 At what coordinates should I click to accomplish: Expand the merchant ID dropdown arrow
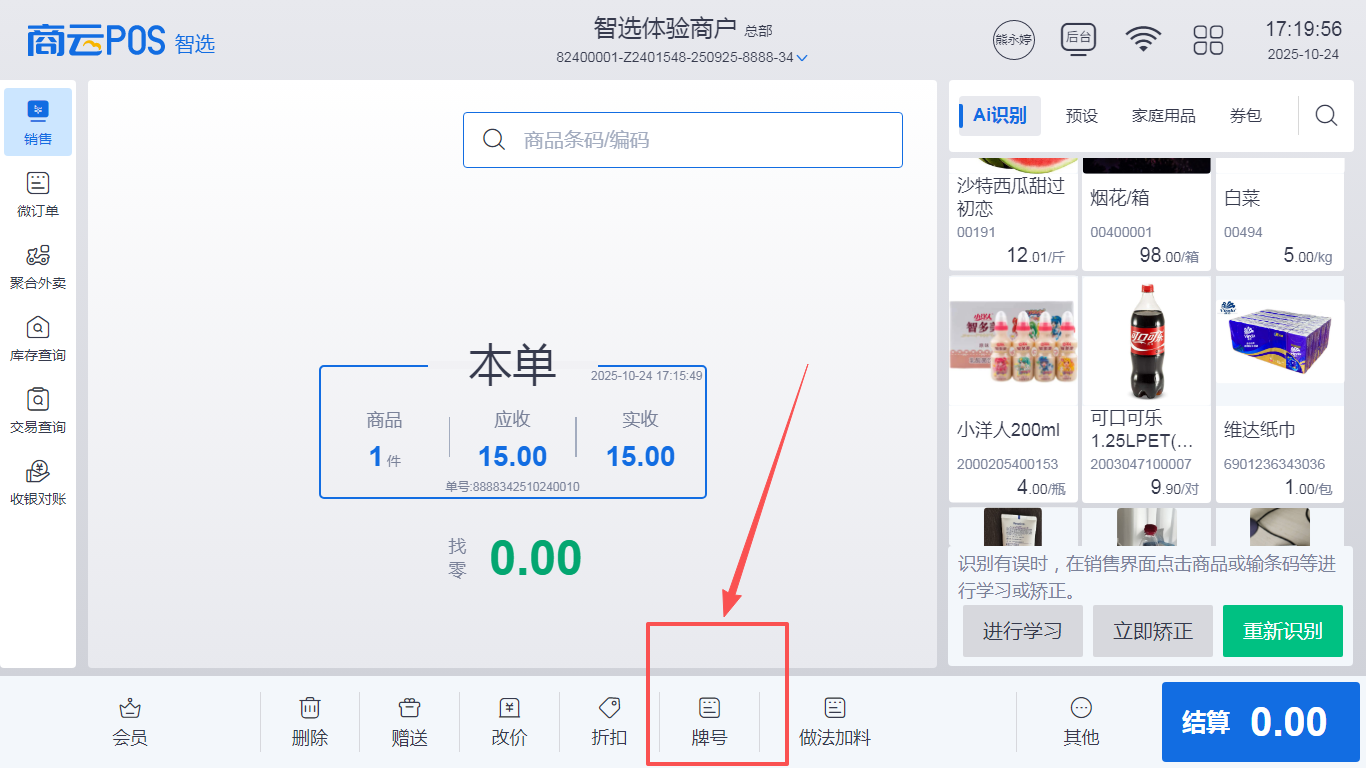click(x=802, y=58)
